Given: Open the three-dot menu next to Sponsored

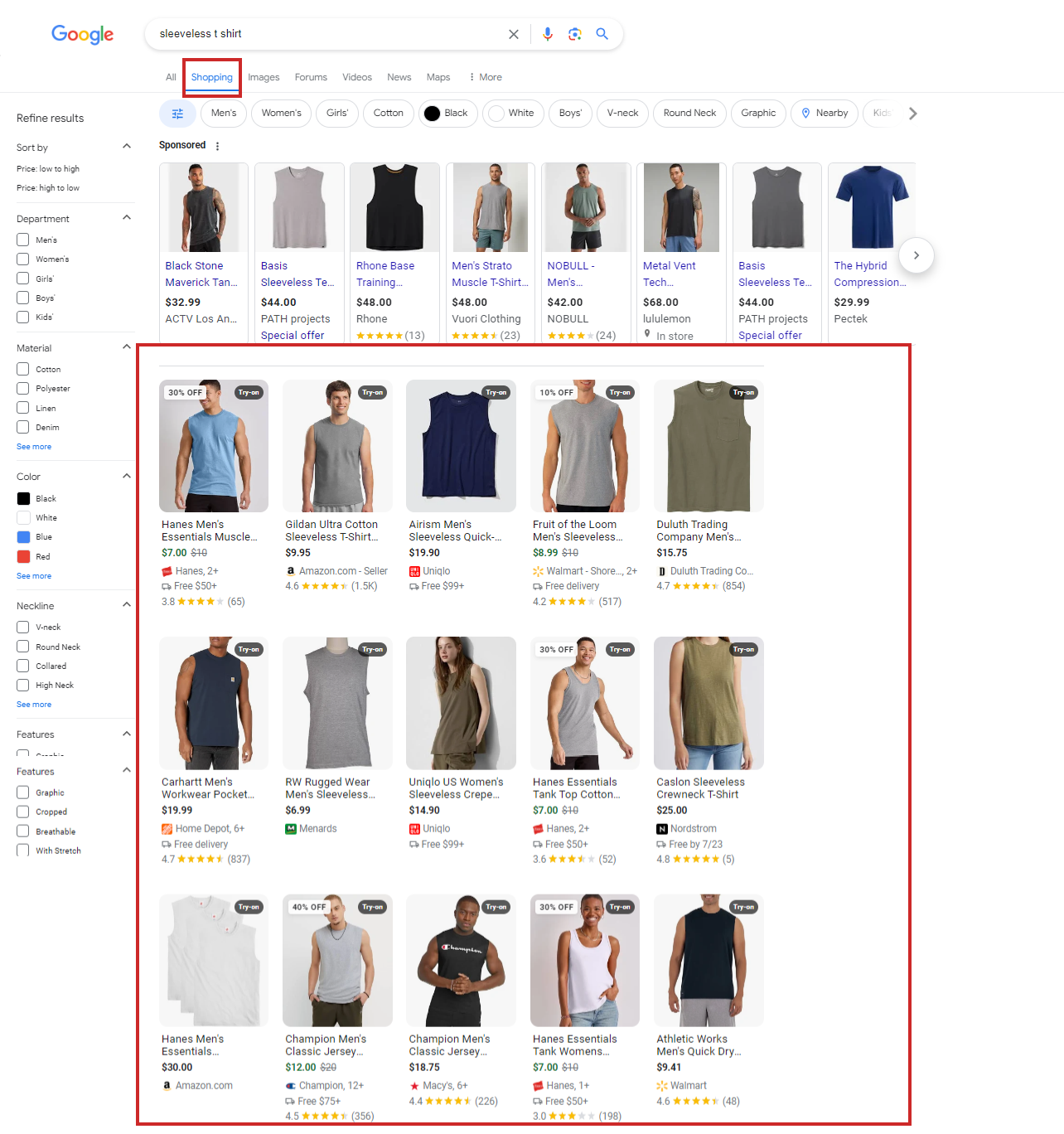Looking at the screenshot, I should pyautogui.click(x=217, y=145).
